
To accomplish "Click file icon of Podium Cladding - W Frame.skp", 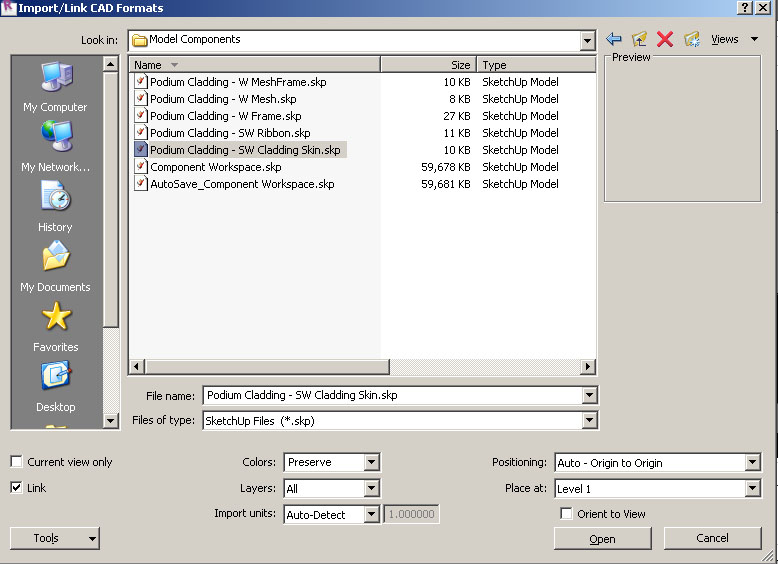I will click(141, 115).
